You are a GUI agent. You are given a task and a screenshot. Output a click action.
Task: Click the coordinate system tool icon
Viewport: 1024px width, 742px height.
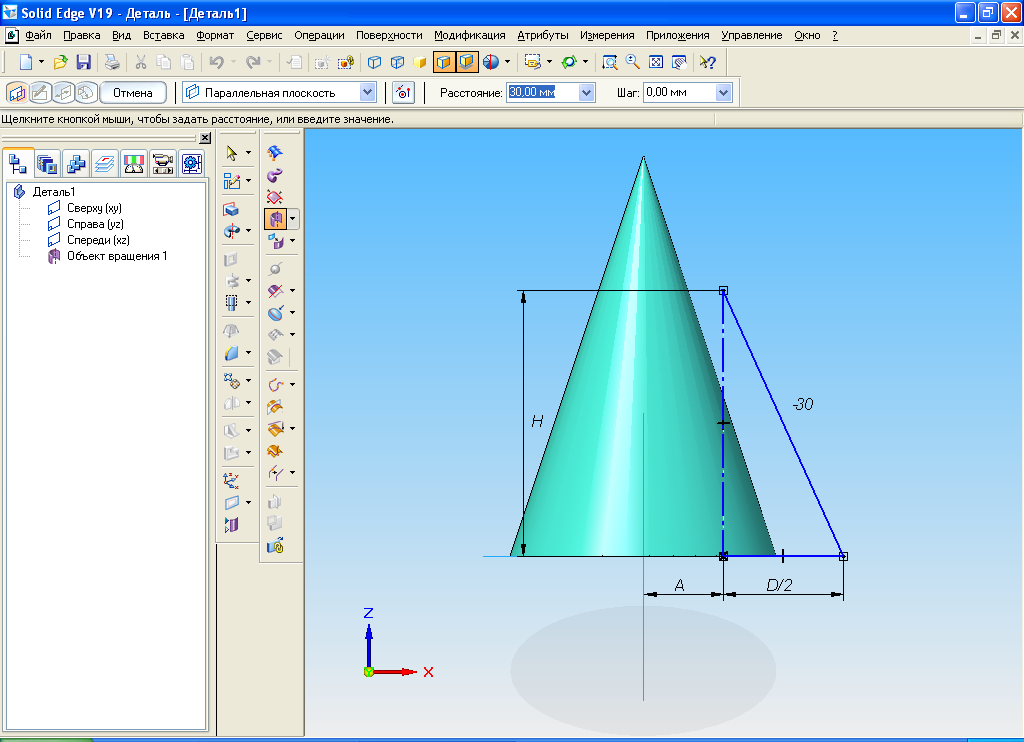(232, 479)
